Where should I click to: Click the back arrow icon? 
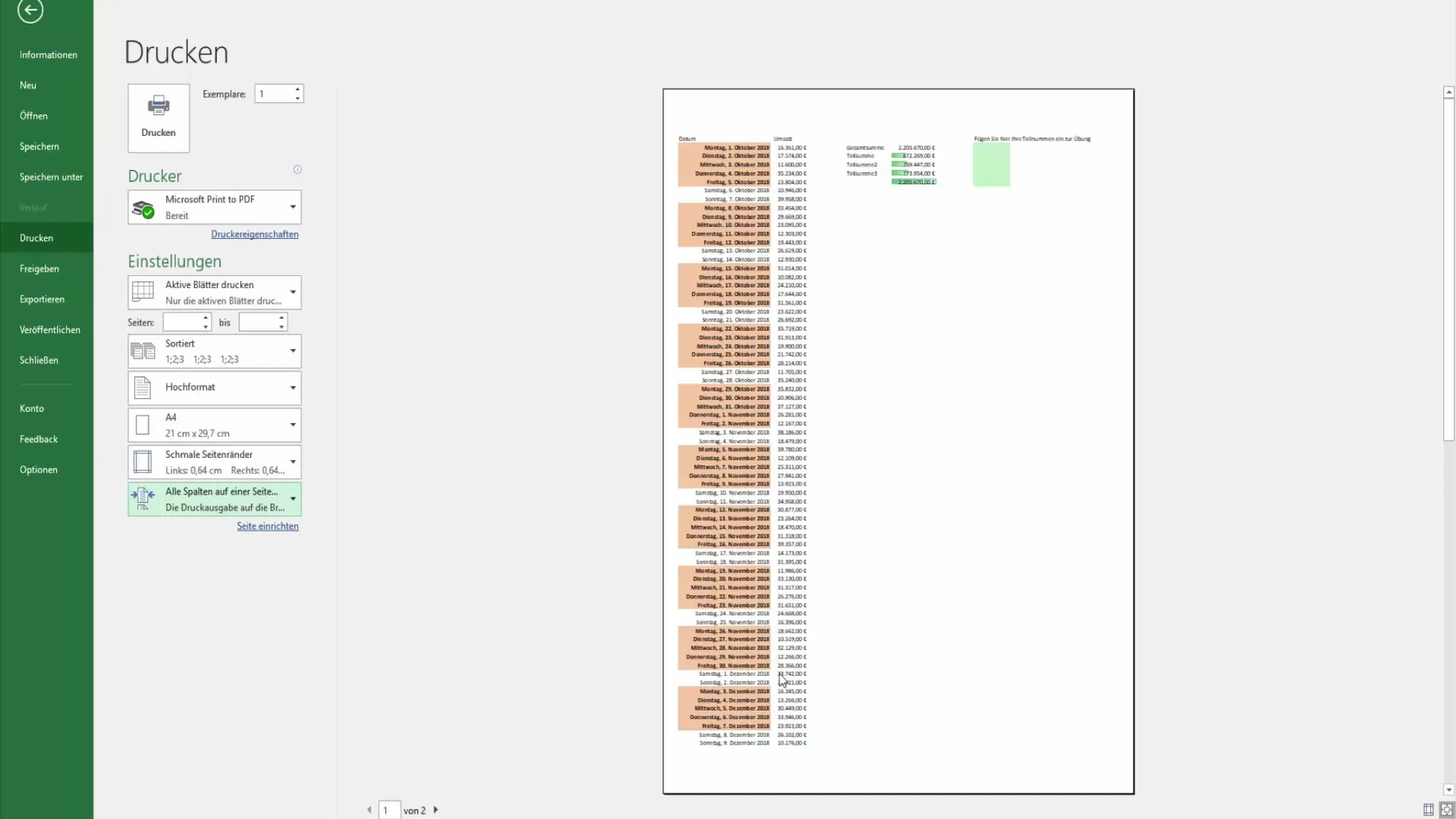30,11
